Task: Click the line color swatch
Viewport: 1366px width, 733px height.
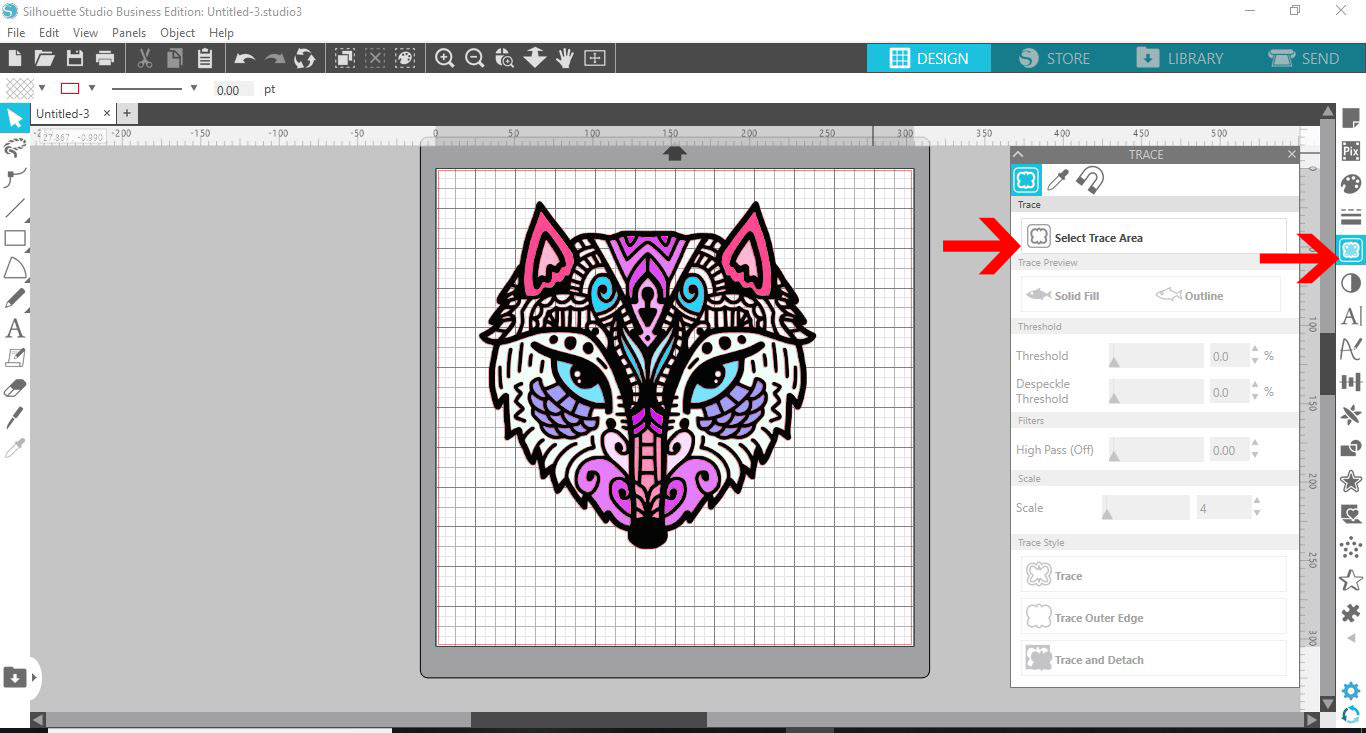Action: 70,88
